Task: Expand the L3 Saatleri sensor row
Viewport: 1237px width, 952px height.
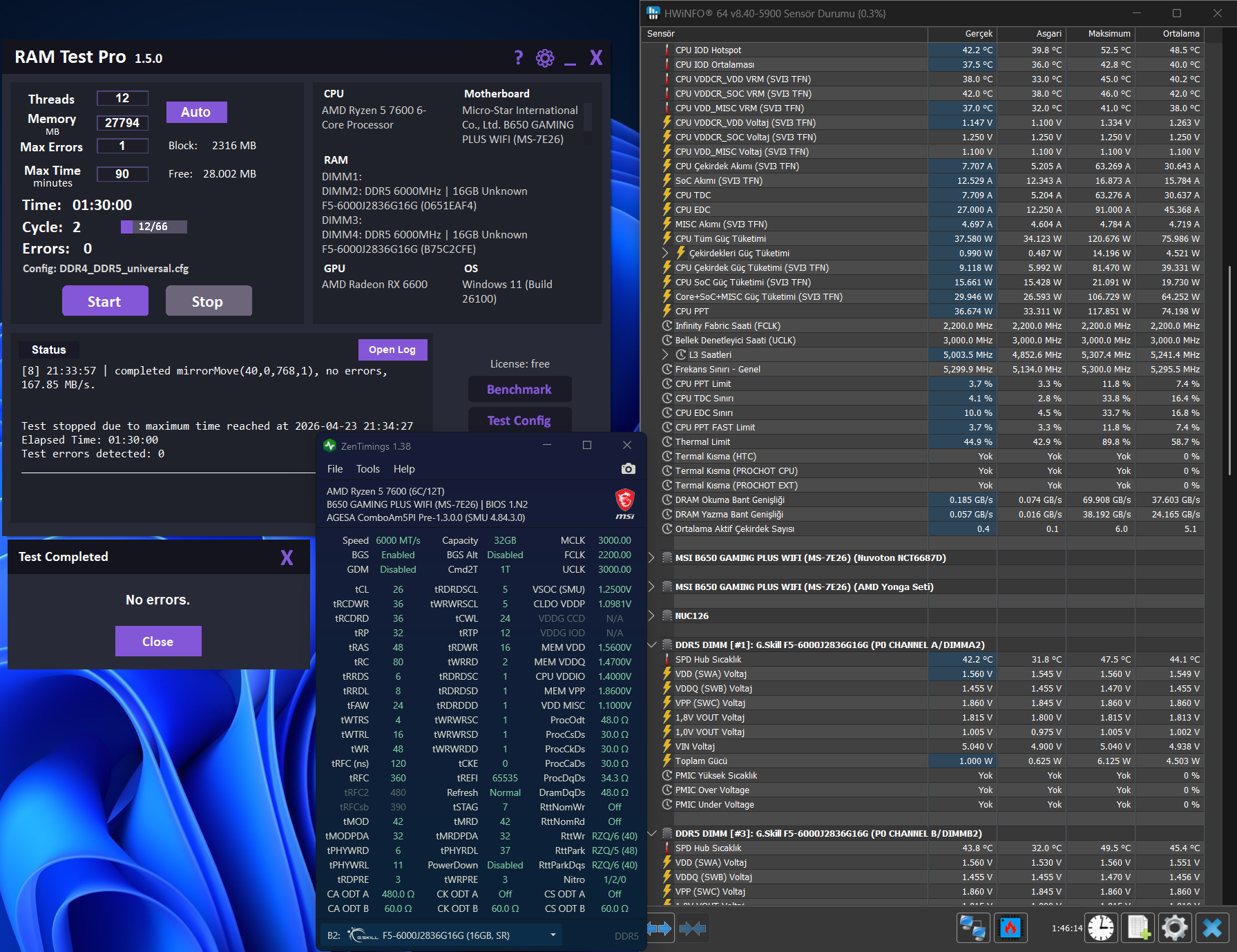Action: pyautogui.click(x=665, y=354)
